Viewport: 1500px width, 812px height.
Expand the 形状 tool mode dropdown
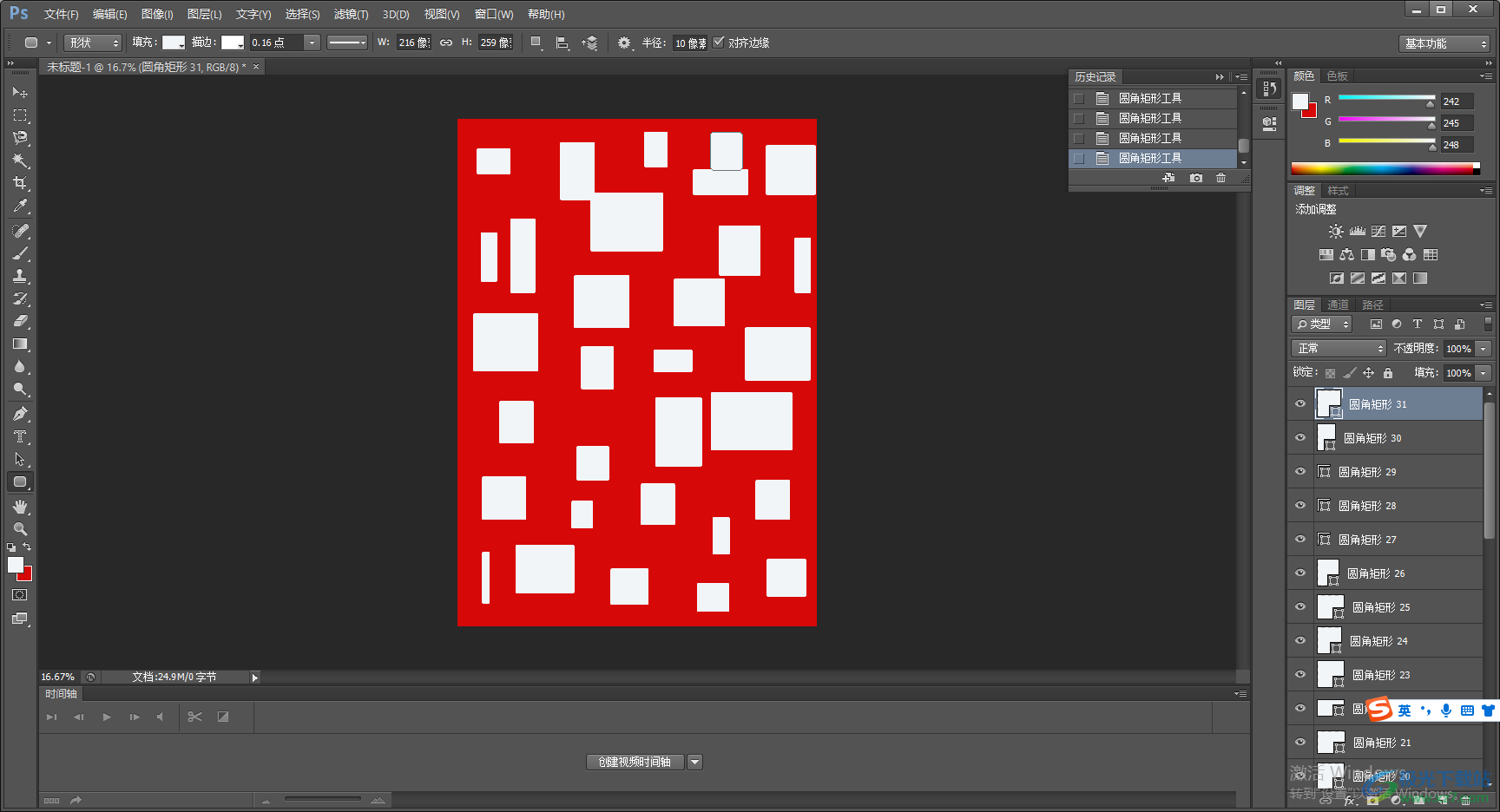94,43
